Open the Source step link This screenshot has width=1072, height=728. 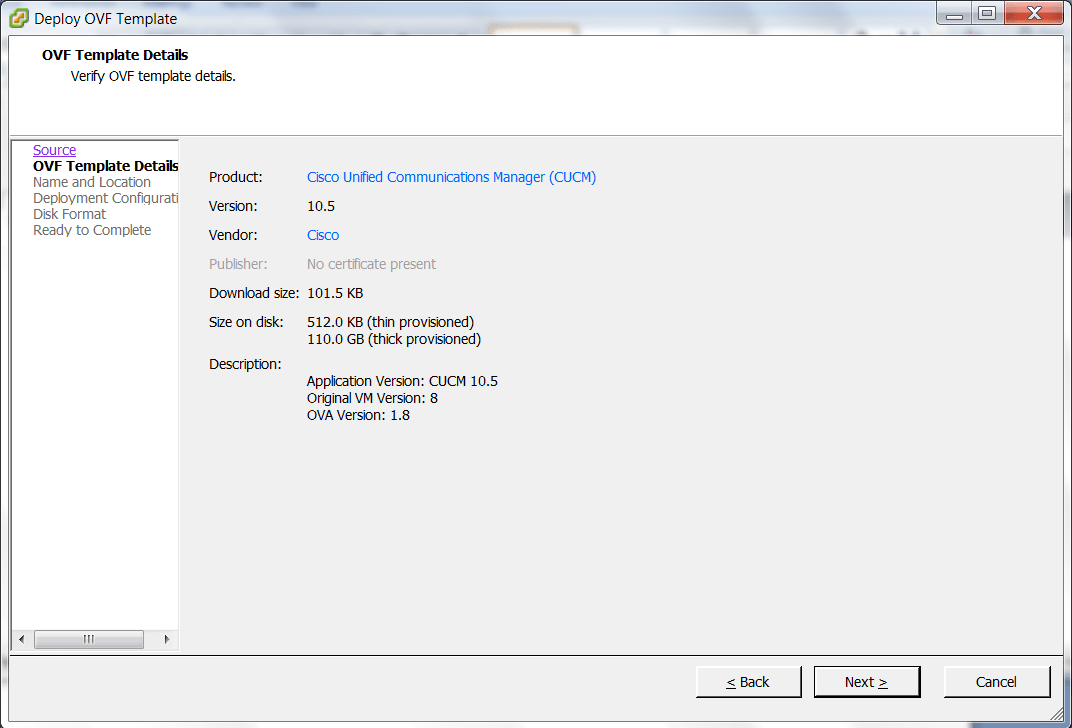54,150
